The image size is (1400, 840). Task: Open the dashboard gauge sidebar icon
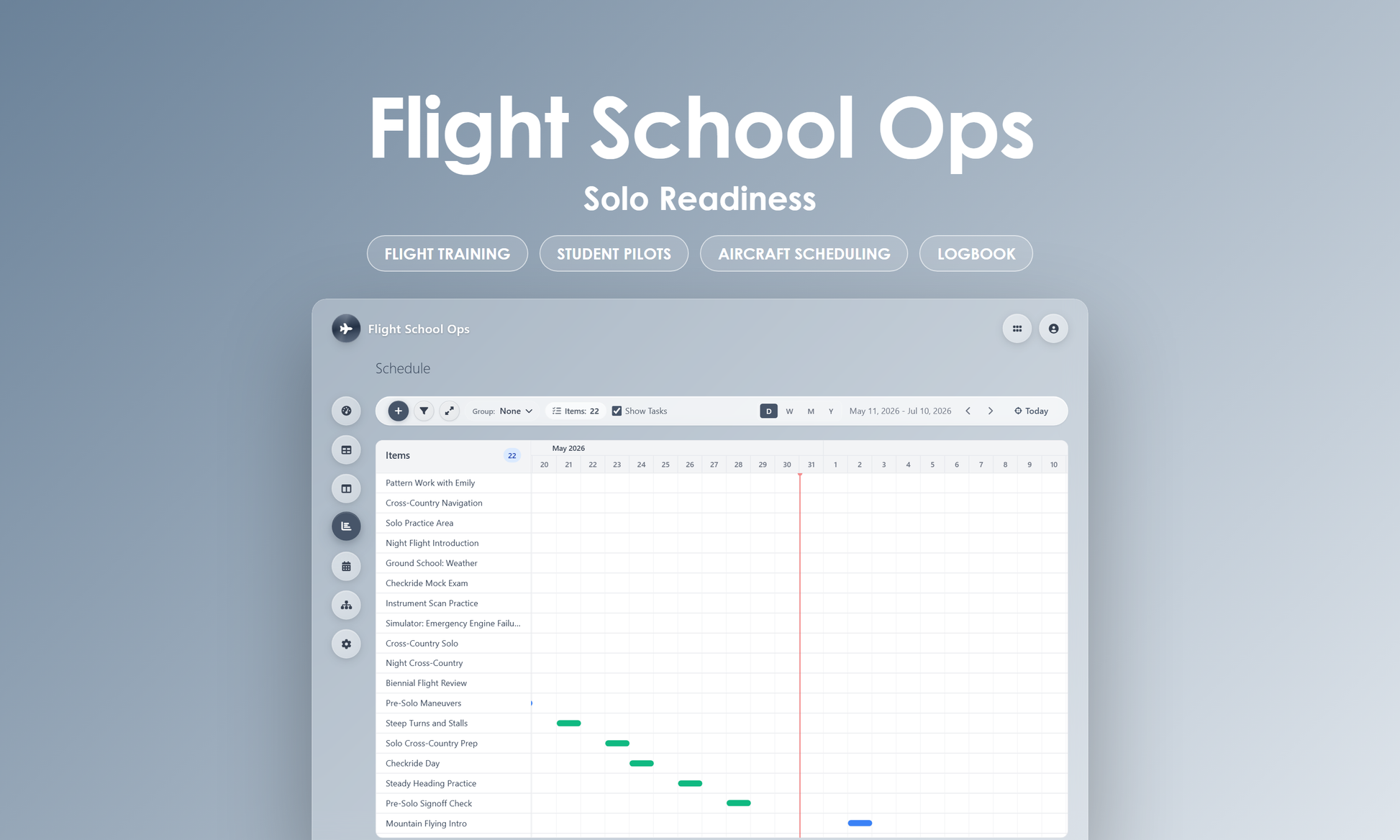[x=346, y=411]
